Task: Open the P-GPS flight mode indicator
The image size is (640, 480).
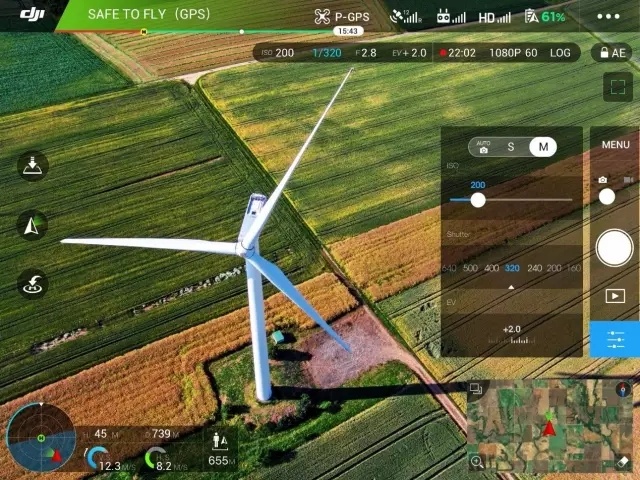Action: [x=342, y=17]
